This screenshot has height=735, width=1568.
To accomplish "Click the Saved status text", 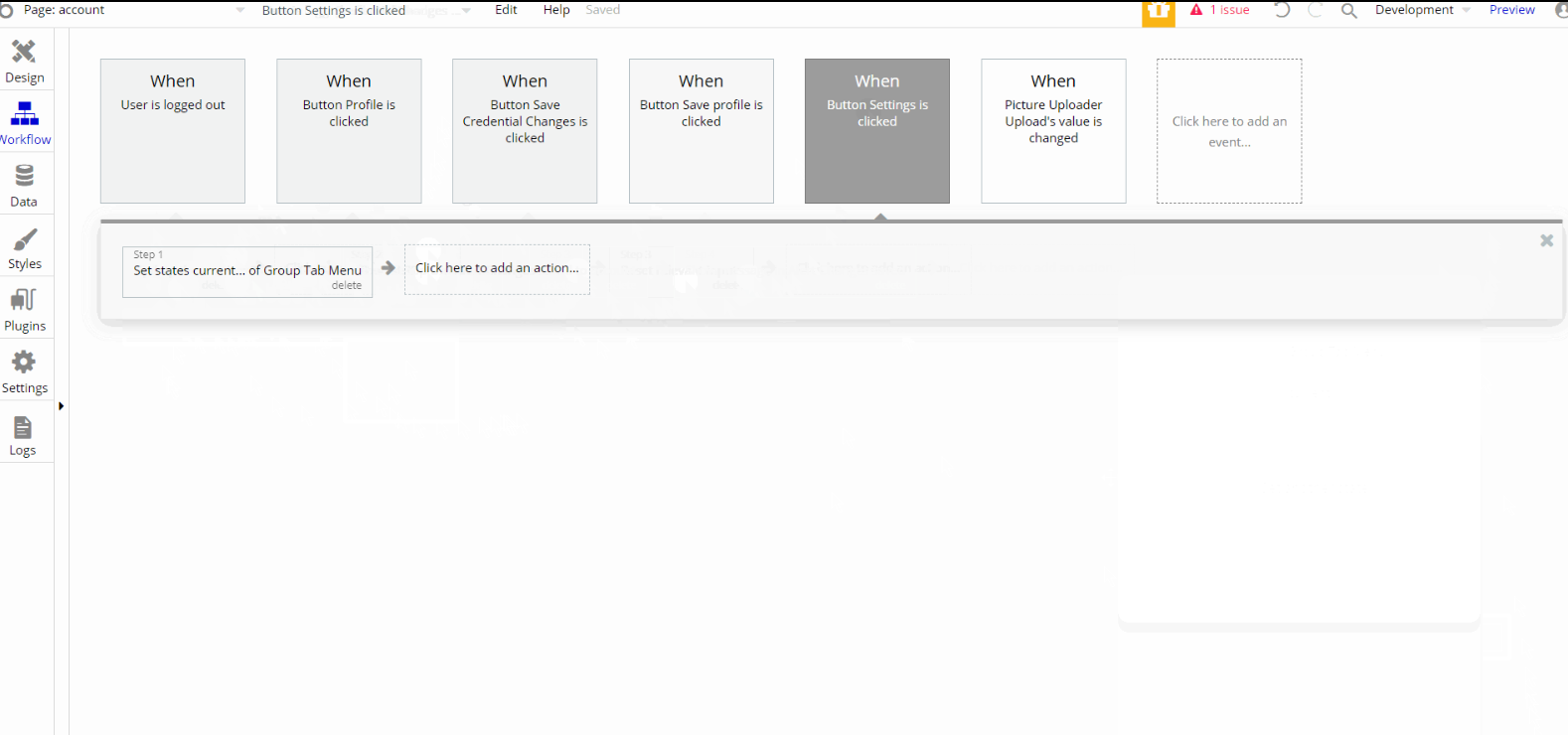I will (602, 10).
